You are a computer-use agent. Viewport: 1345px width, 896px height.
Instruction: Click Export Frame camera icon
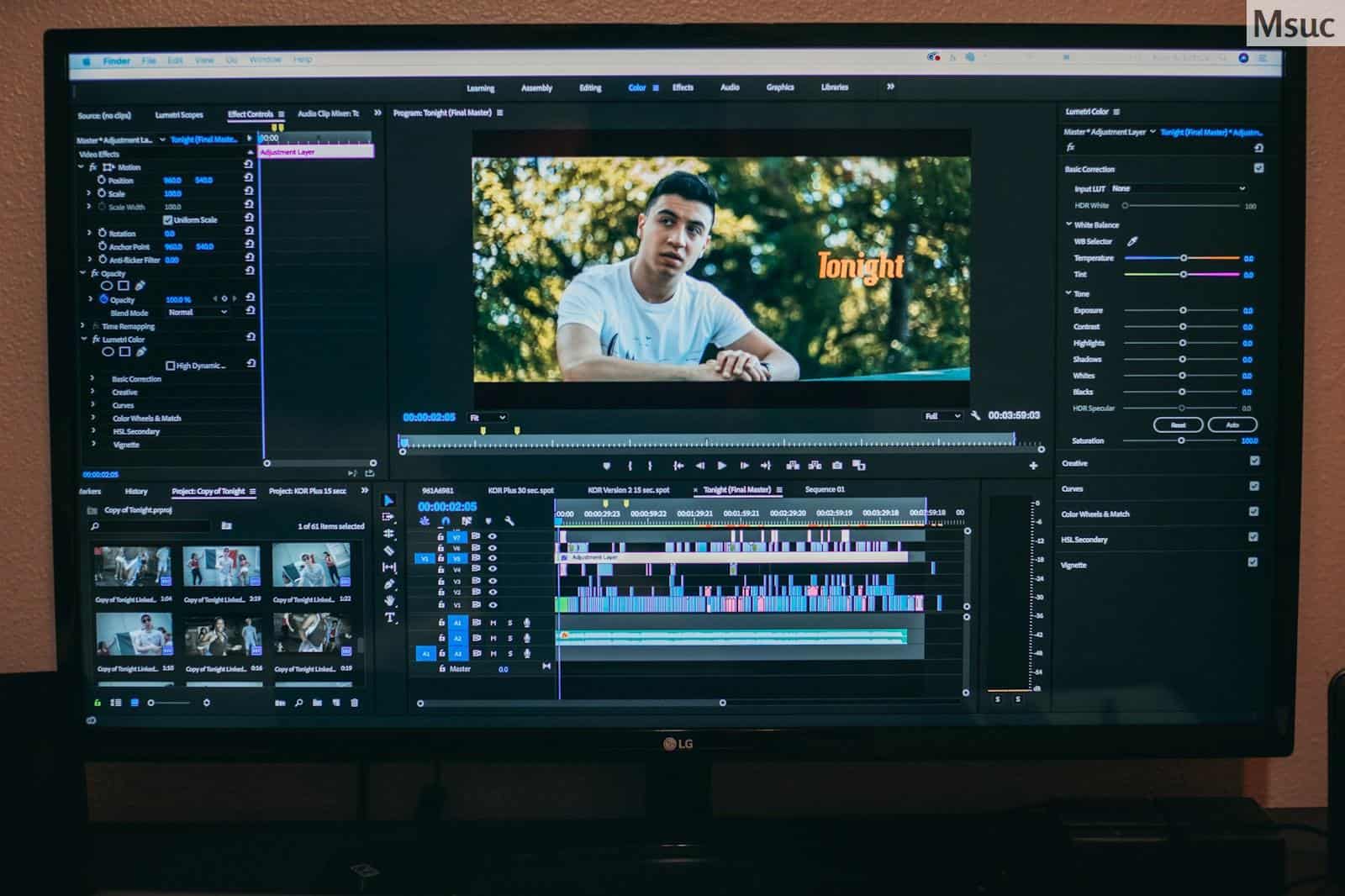(x=836, y=465)
